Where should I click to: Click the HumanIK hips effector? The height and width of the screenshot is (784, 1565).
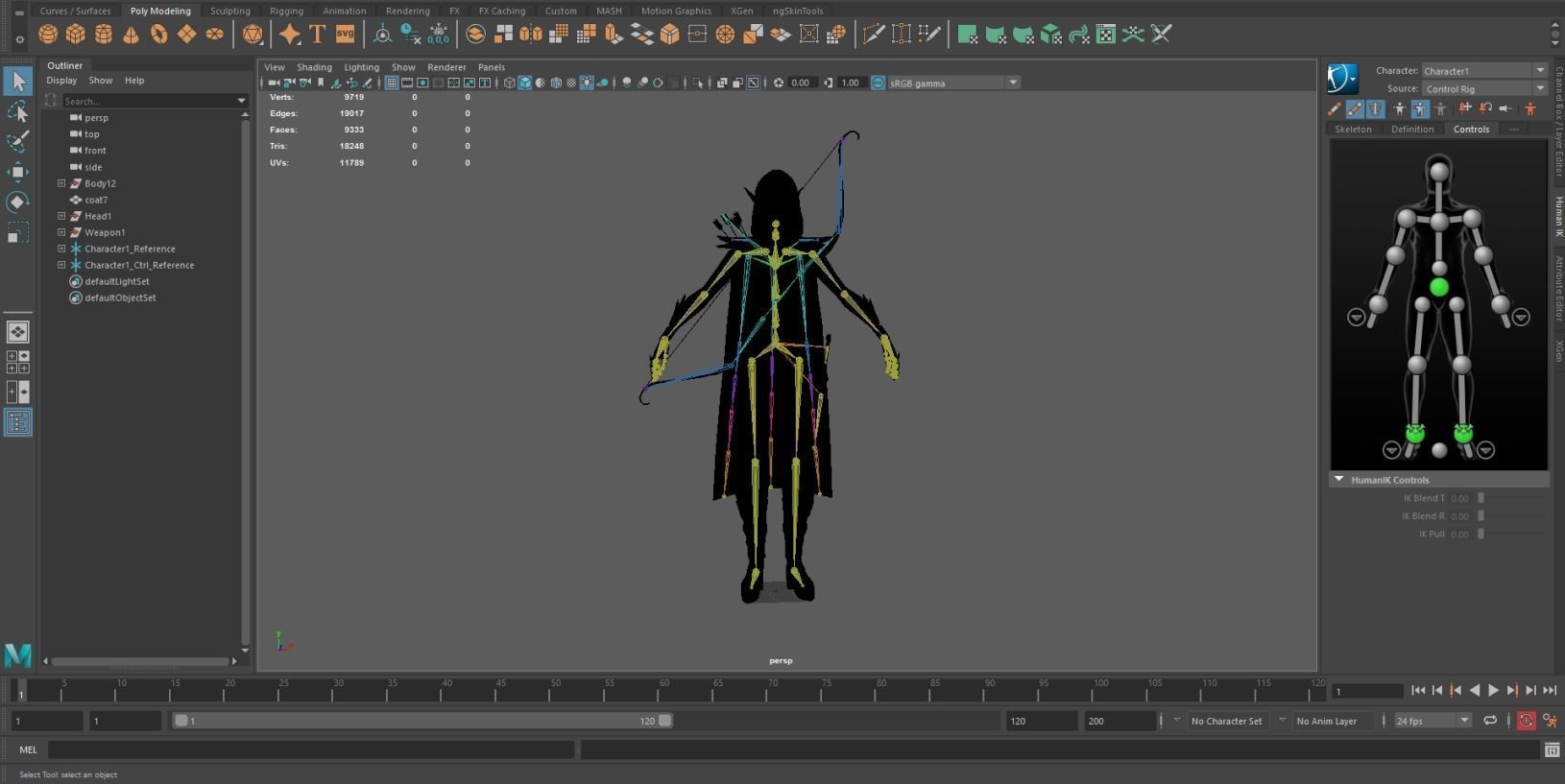click(1438, 287)
